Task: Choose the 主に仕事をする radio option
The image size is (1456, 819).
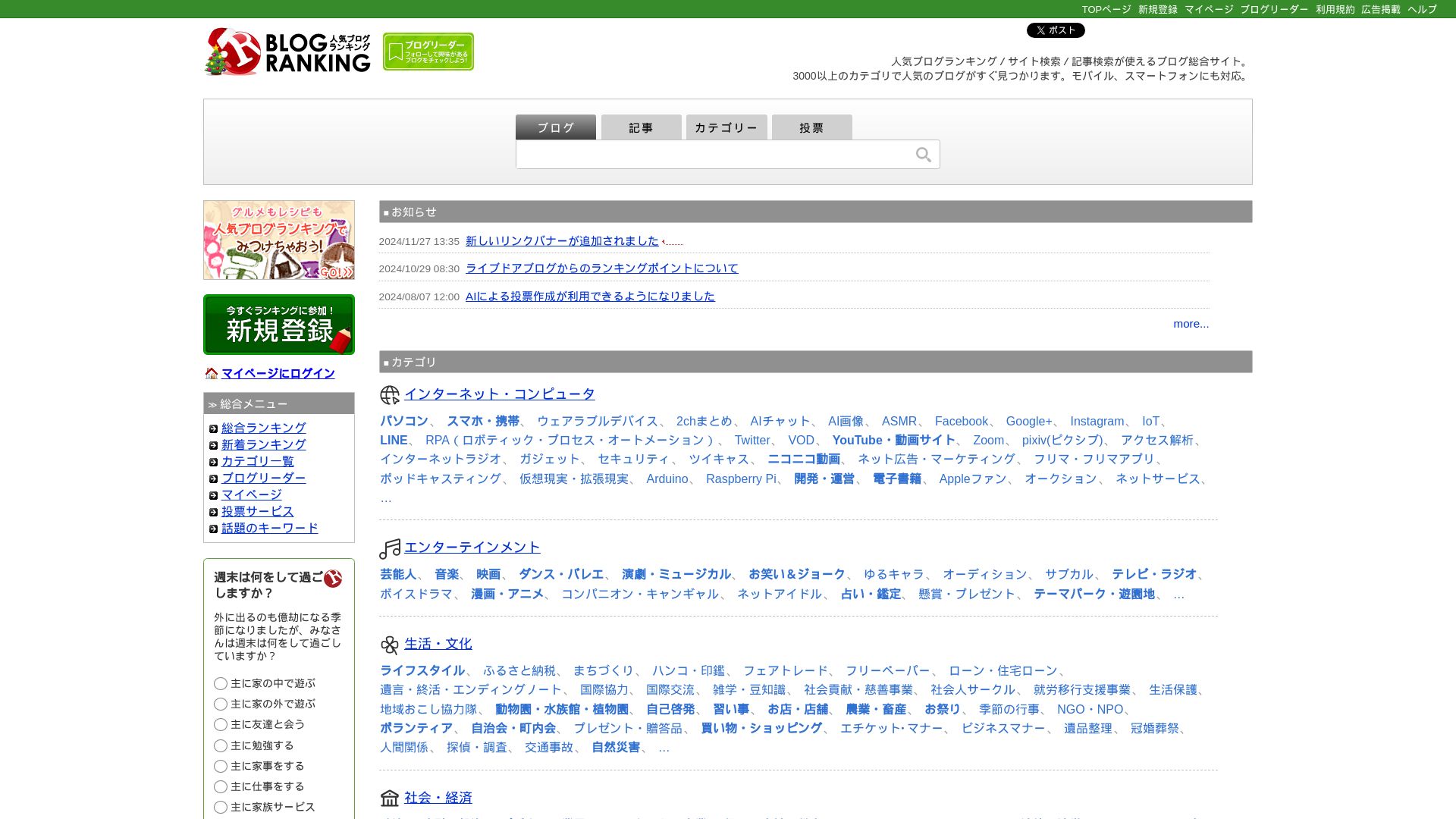Action: [x=221, y=787]
